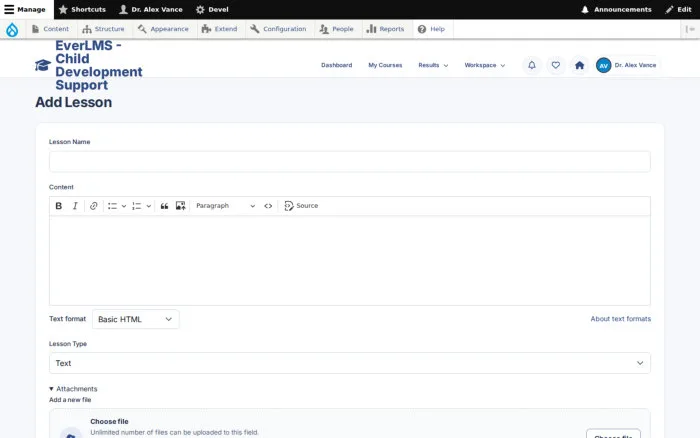The width and height of the screenshot is (700, 438).
Task: Open the Lesson Type dropdown
Action: click(350, 363)
